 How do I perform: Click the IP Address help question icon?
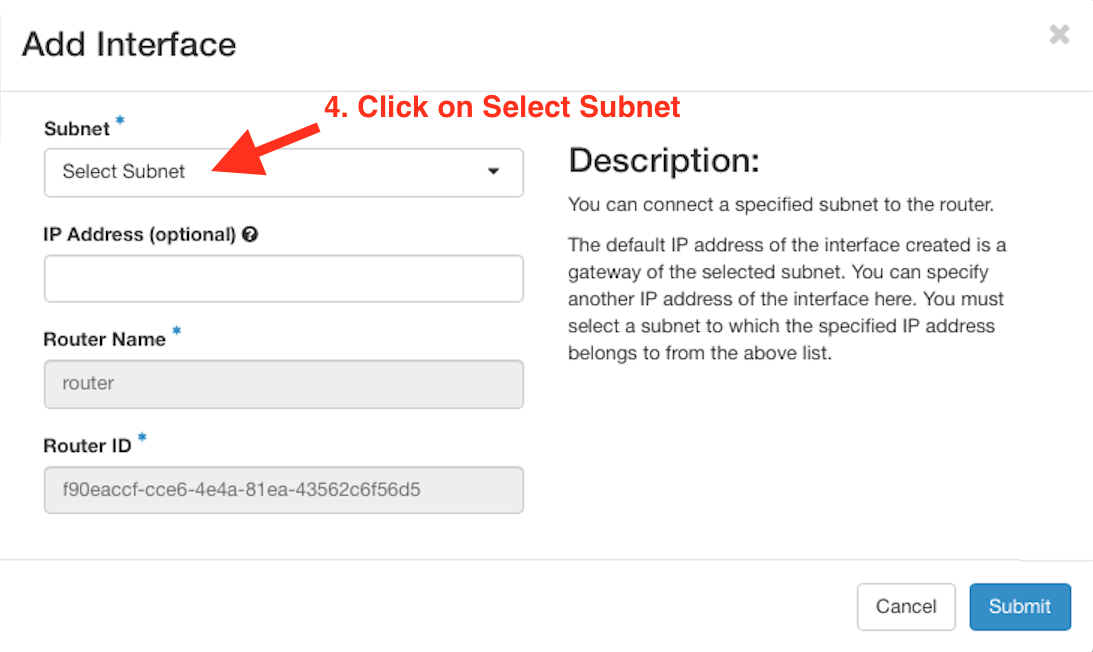point(250,234)
